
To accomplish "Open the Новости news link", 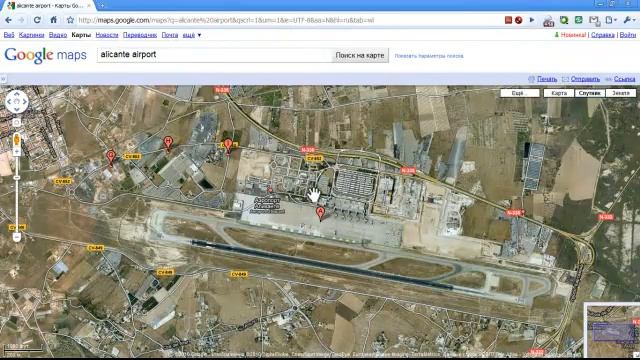I will coord(107,35).
